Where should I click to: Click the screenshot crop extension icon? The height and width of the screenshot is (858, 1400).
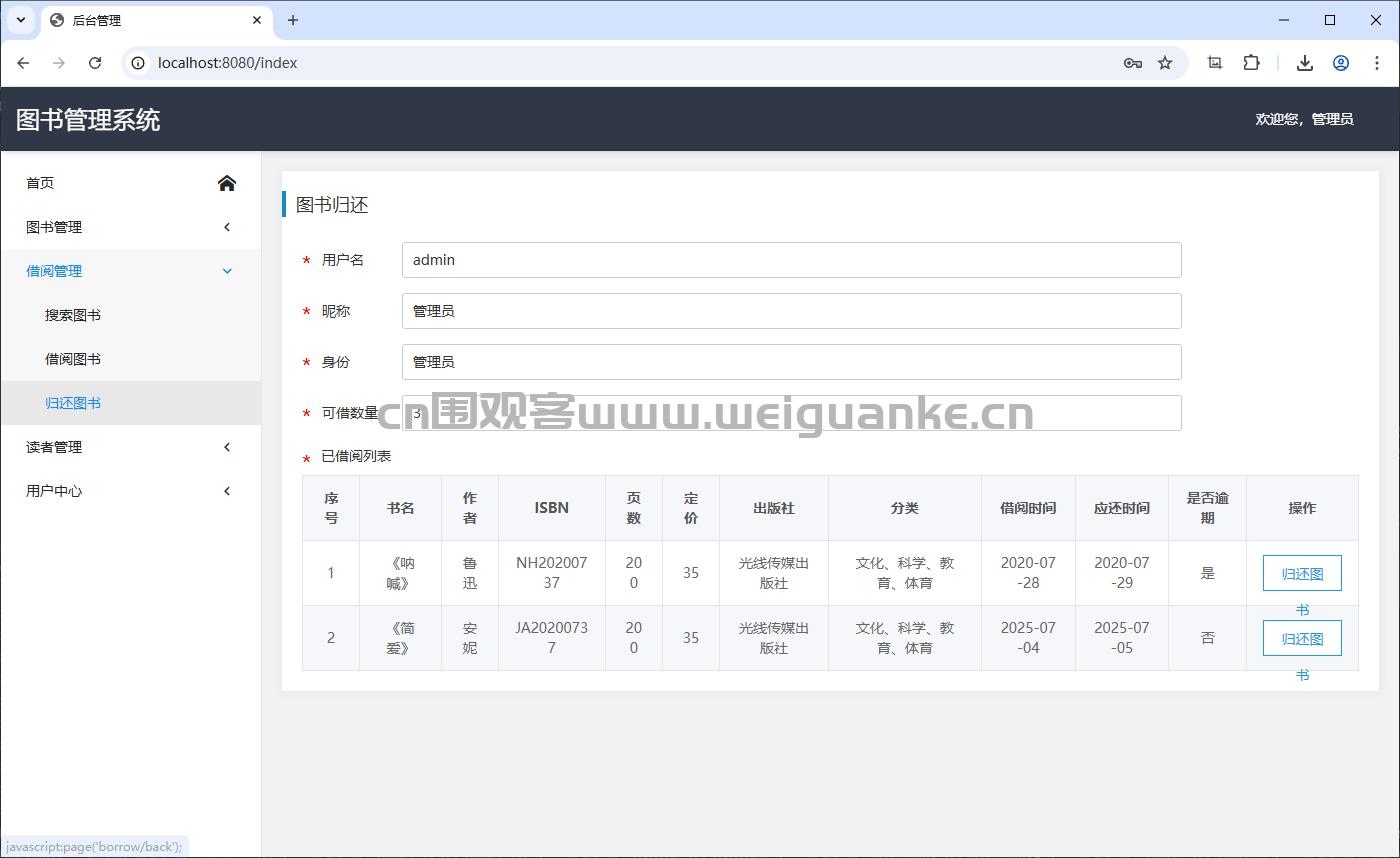[1215, 63]
